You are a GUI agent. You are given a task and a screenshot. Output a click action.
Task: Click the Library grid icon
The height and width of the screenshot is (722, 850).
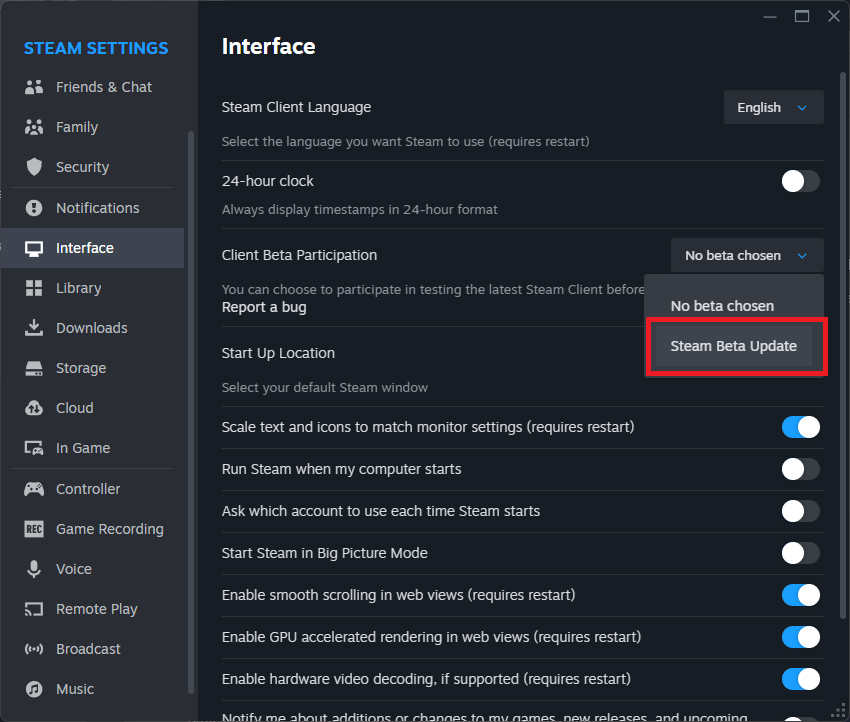point(34,288)
